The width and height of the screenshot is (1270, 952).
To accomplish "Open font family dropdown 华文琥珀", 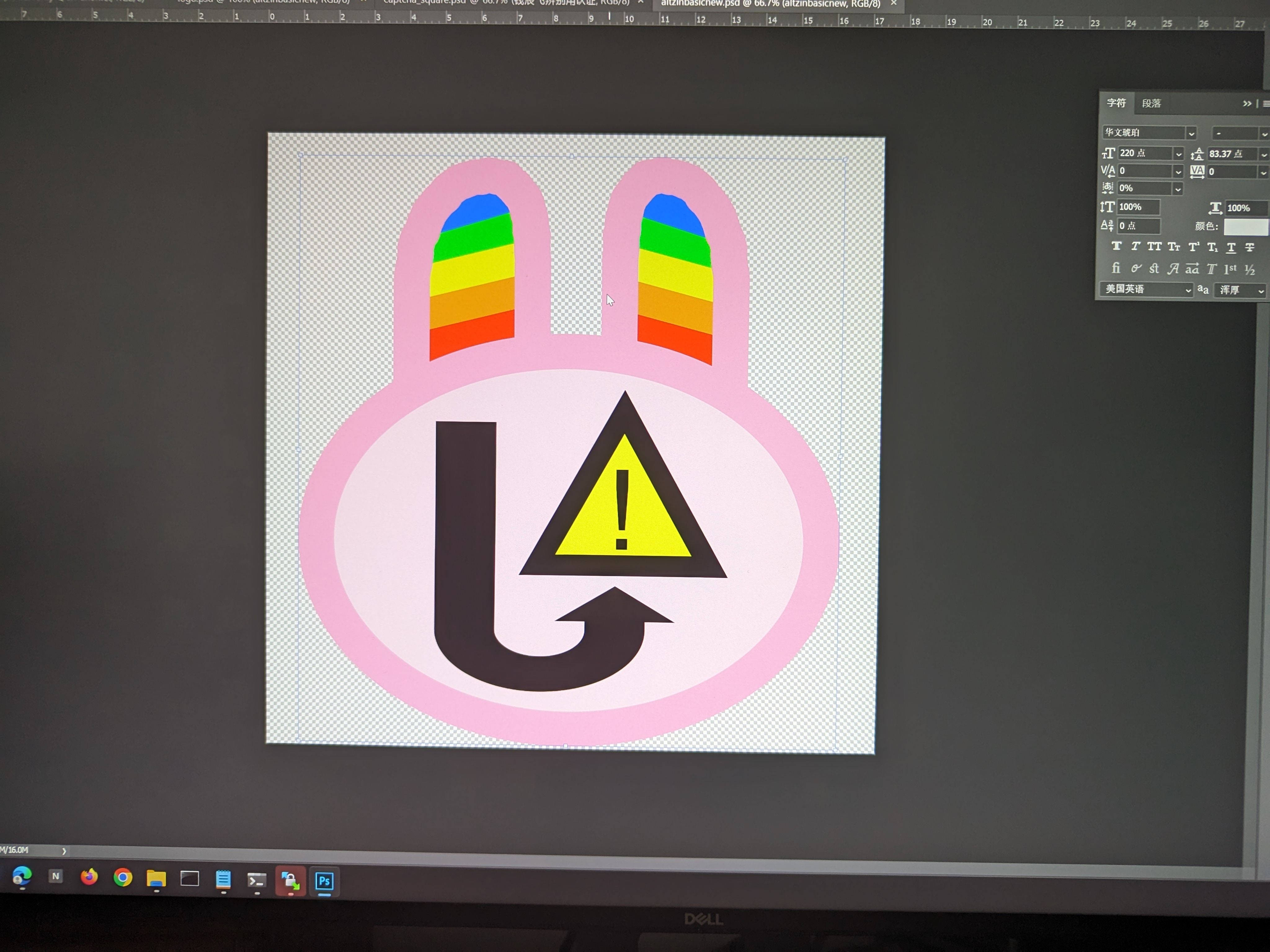I will coord(1191,134).
